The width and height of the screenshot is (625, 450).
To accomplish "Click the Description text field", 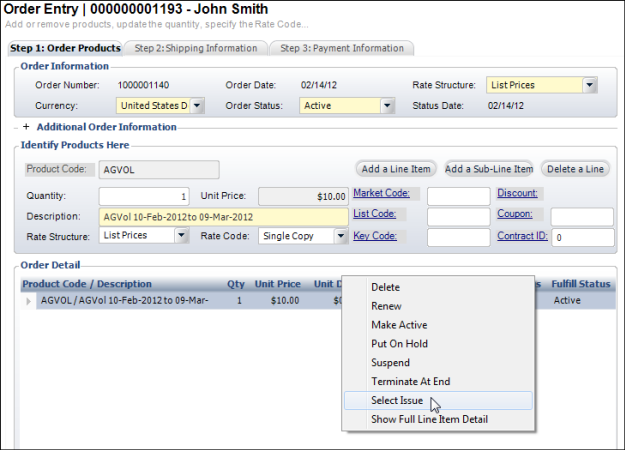I will 224,216.
